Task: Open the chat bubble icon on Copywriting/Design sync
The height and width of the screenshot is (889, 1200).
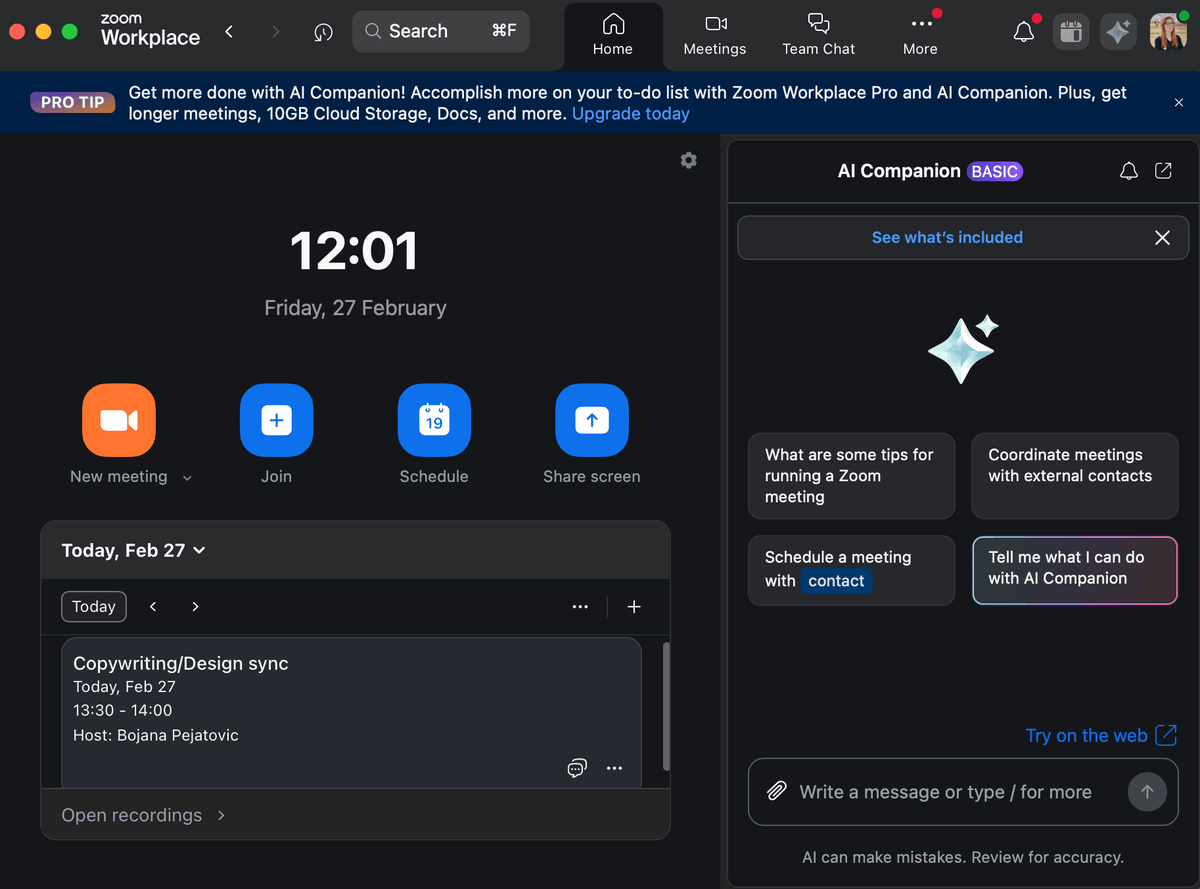Action: (x=577, y=768)
